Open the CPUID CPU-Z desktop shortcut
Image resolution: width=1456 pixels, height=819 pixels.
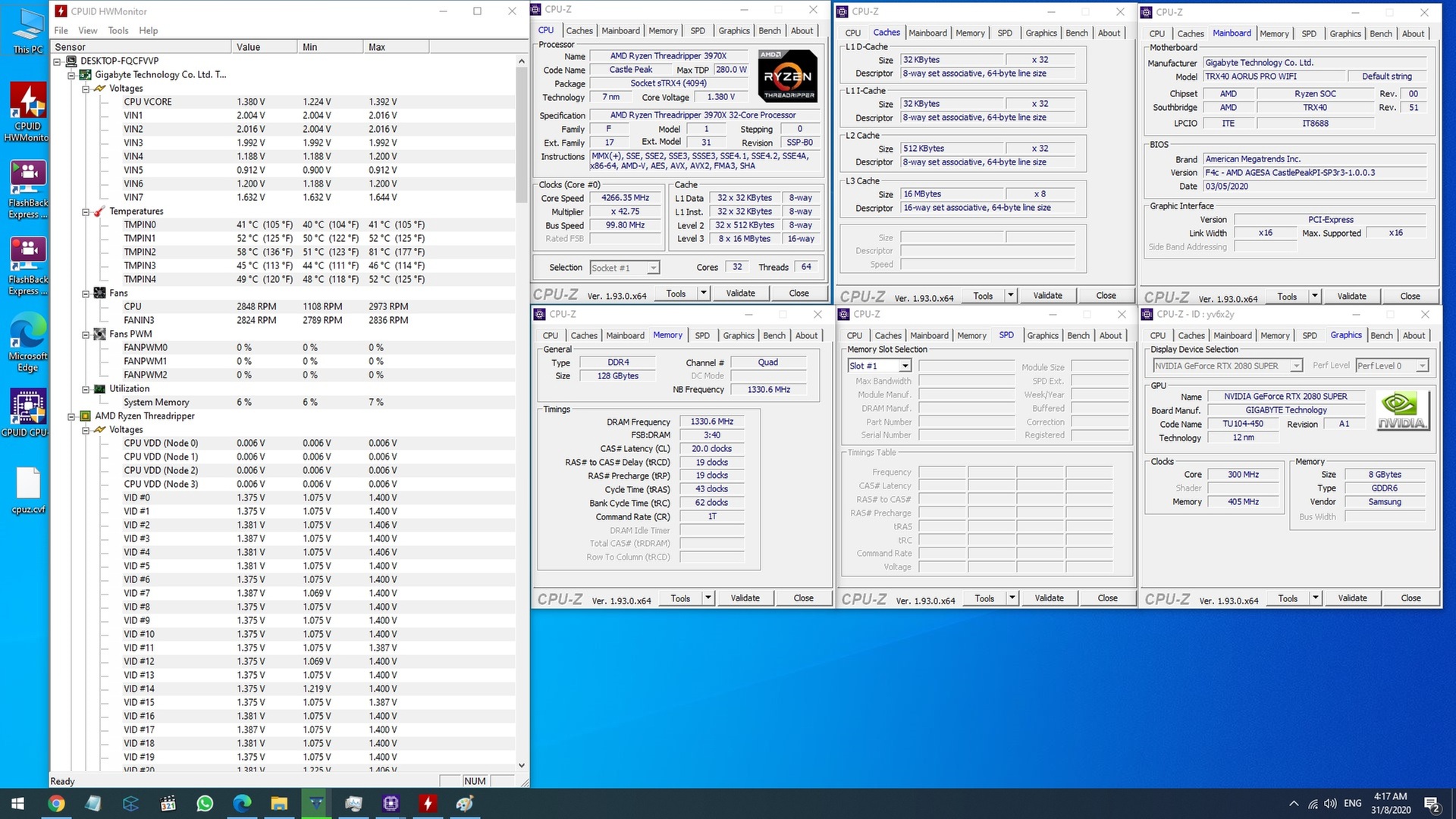(x=27, y=413)
